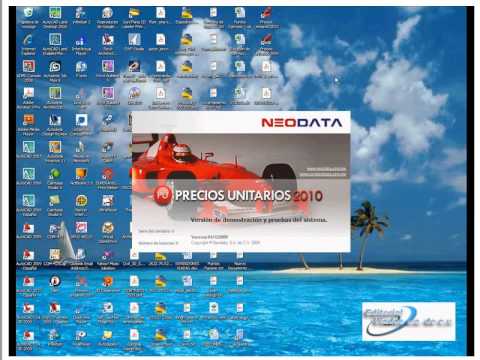Open the AutoCAD 2007 desktop shortcut
The height and width of the screenshot is (360, 480).
[x=29, y=149]
